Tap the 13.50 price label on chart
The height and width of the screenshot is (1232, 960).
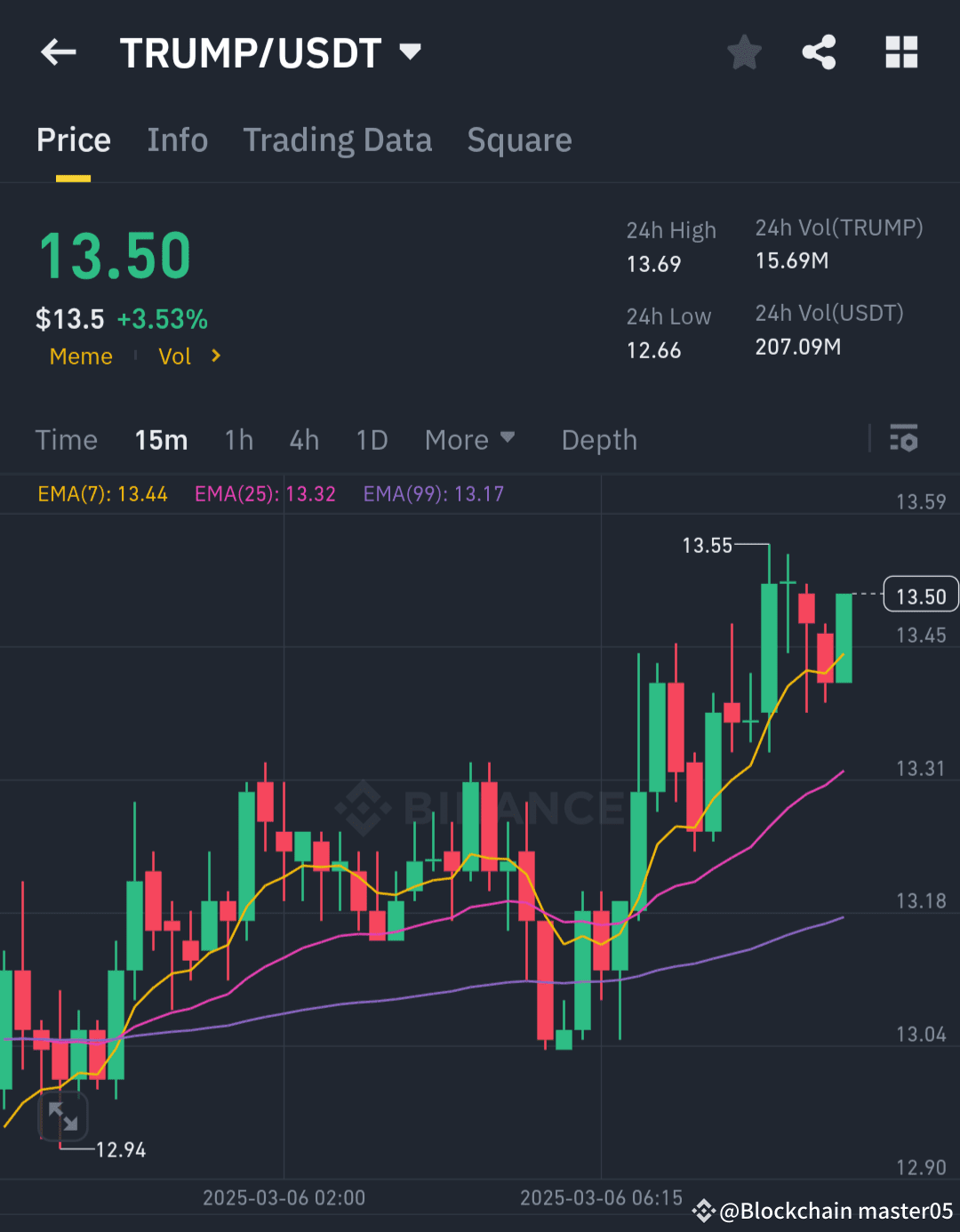tap(920, 595)
